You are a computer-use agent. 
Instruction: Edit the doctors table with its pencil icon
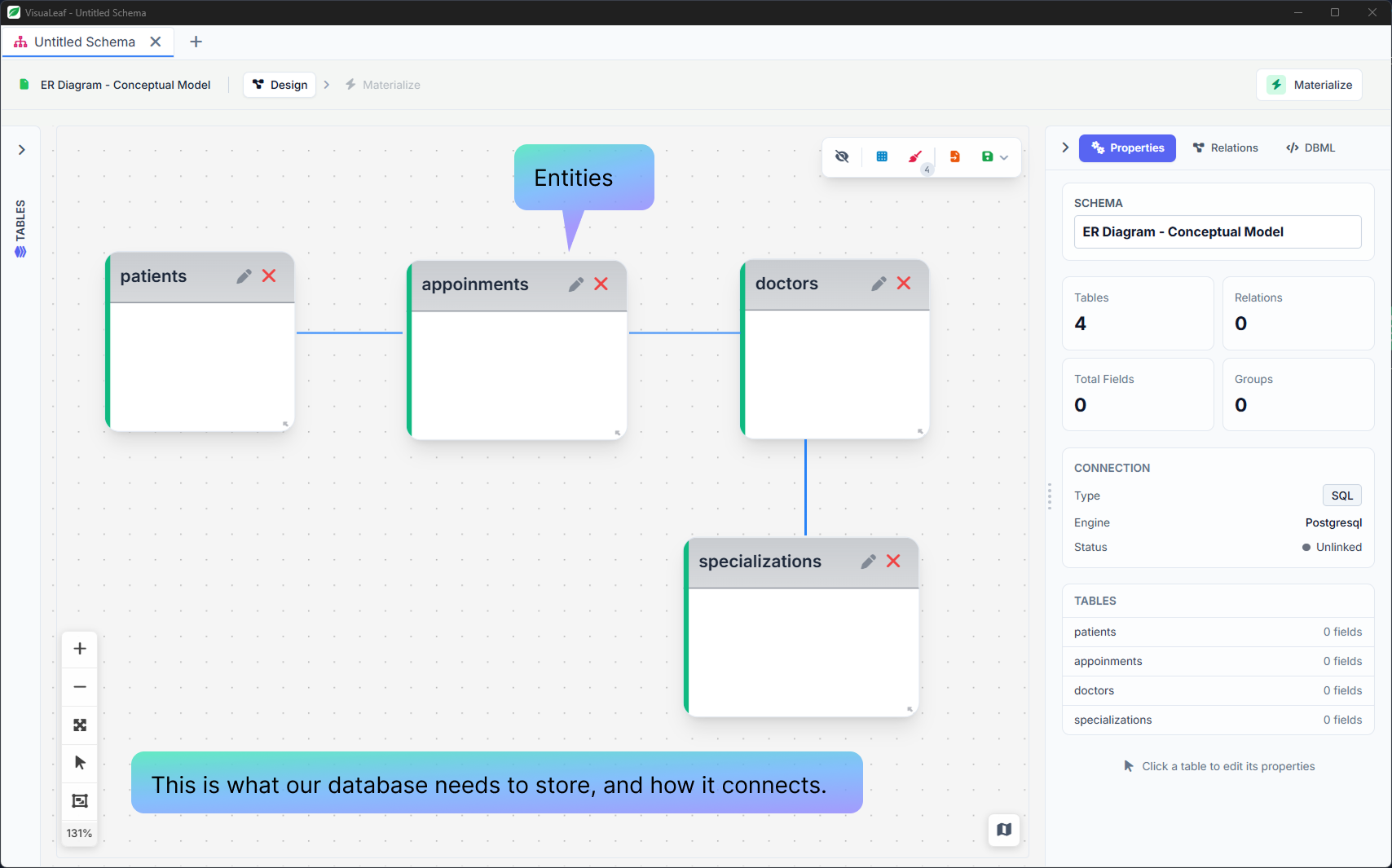(879, 284)
